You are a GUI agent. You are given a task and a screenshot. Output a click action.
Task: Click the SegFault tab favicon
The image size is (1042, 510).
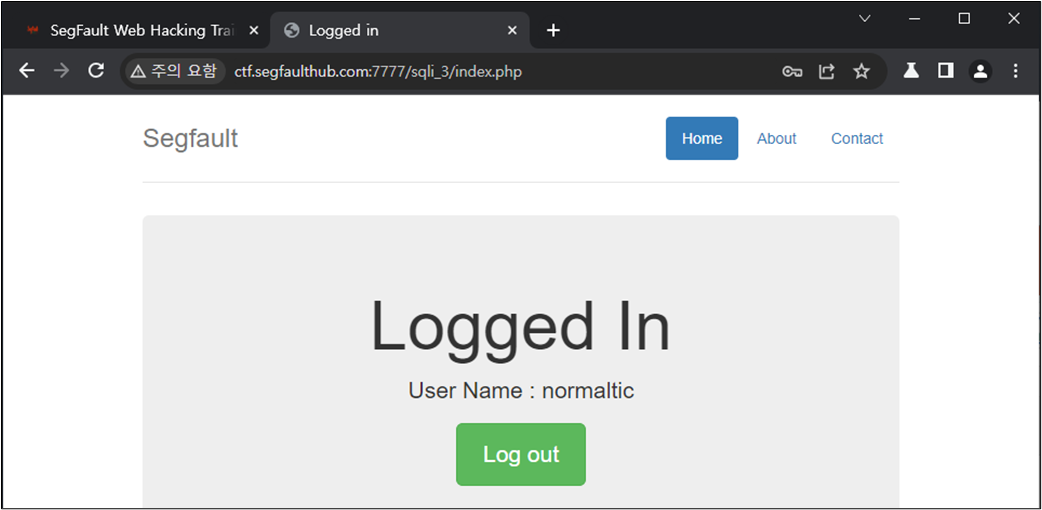coord(32,31)
